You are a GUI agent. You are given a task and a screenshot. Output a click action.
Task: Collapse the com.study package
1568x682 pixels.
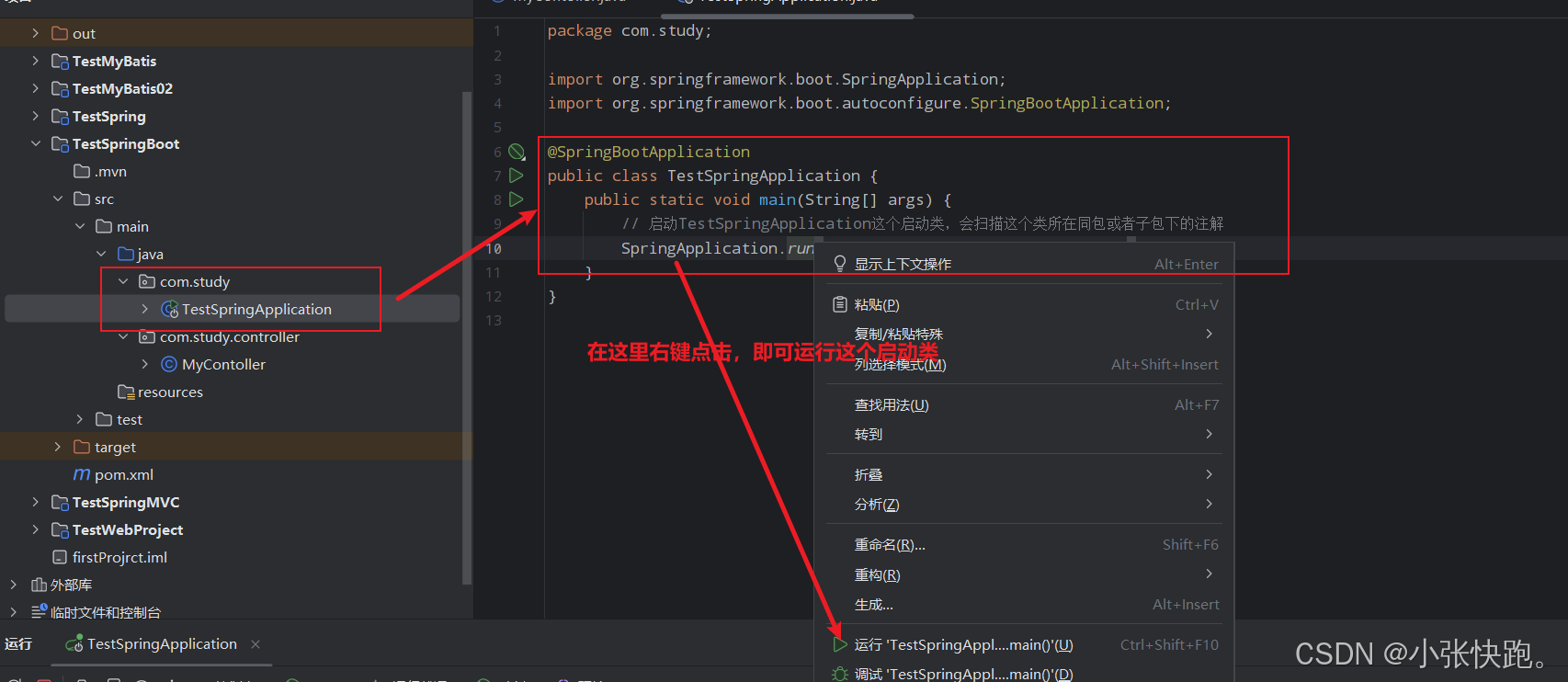[123, 281]
